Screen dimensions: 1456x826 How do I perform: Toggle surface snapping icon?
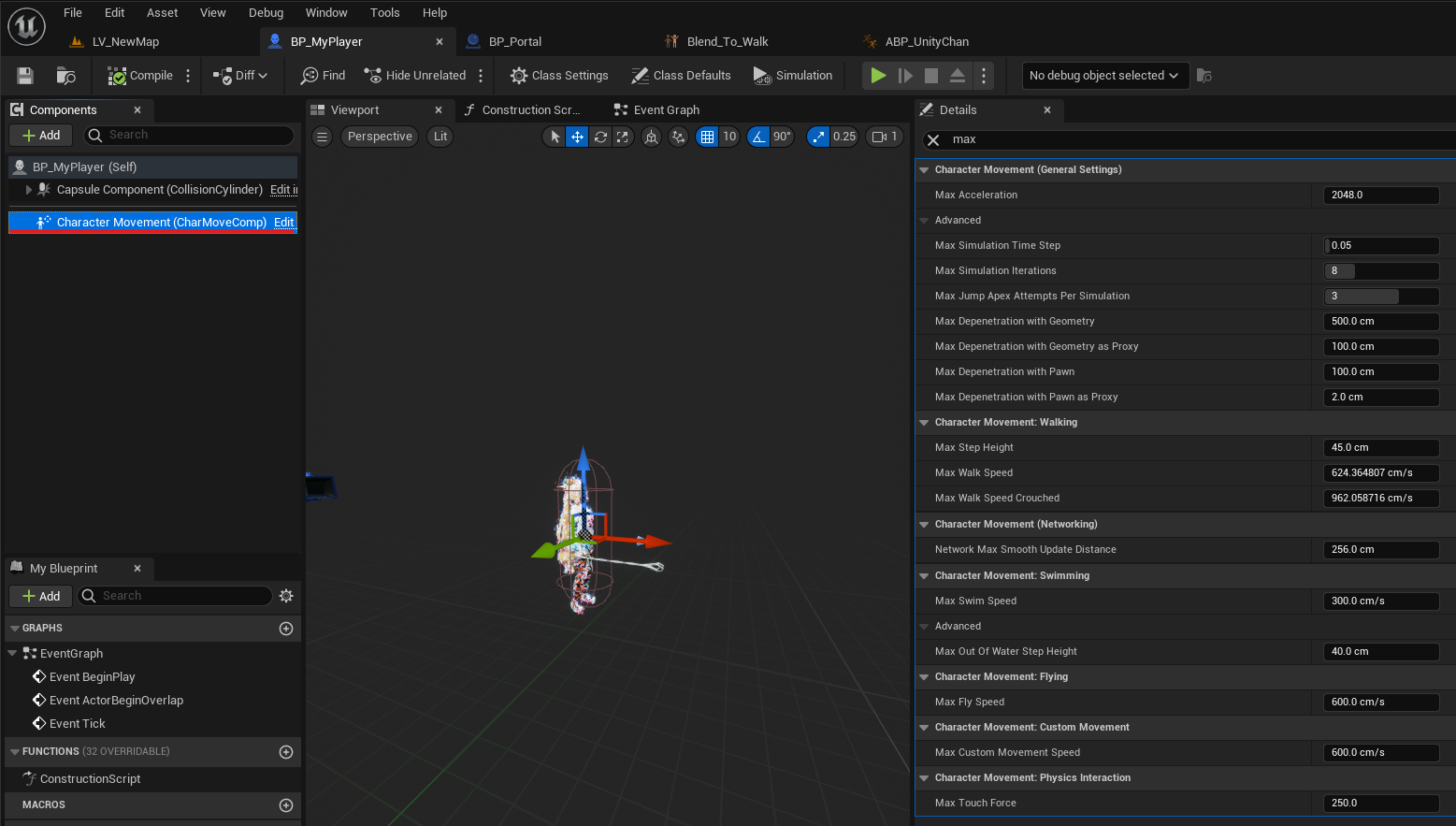679,137
